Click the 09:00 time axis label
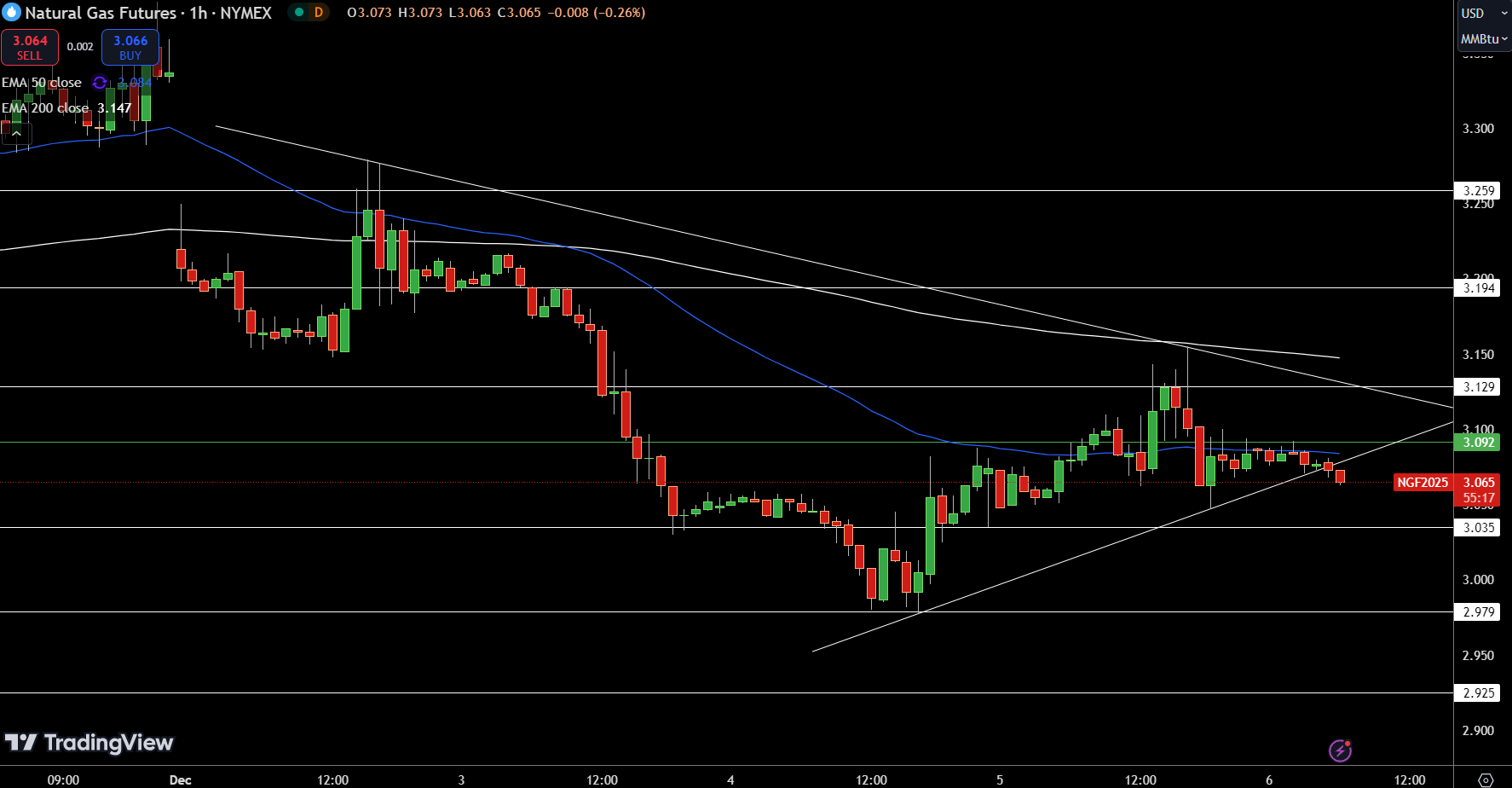 pyautogui.click(x=63, y=780)
